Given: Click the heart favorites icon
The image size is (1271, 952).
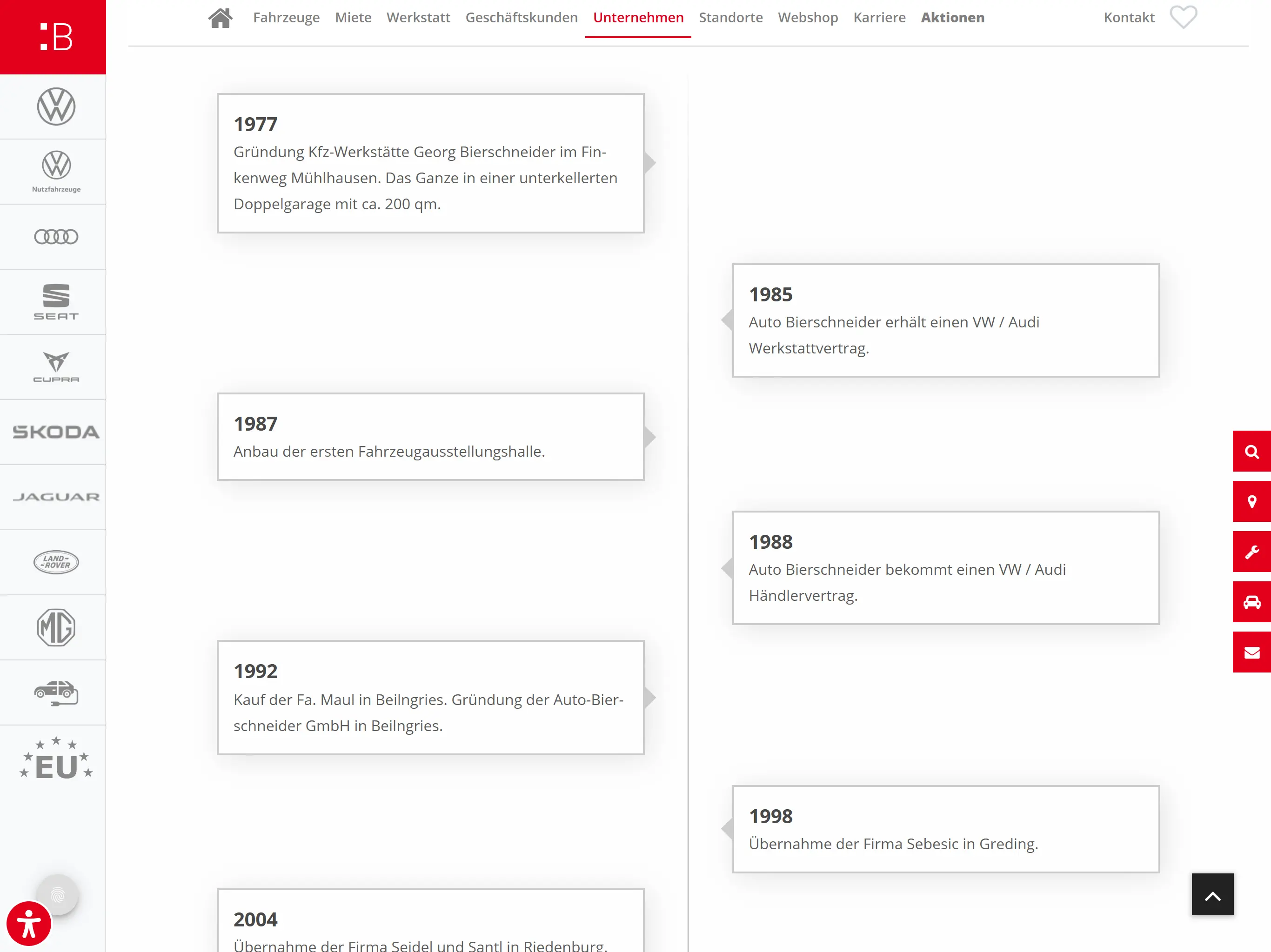Looking at the screenshot, I should [x=1184, y=17].
